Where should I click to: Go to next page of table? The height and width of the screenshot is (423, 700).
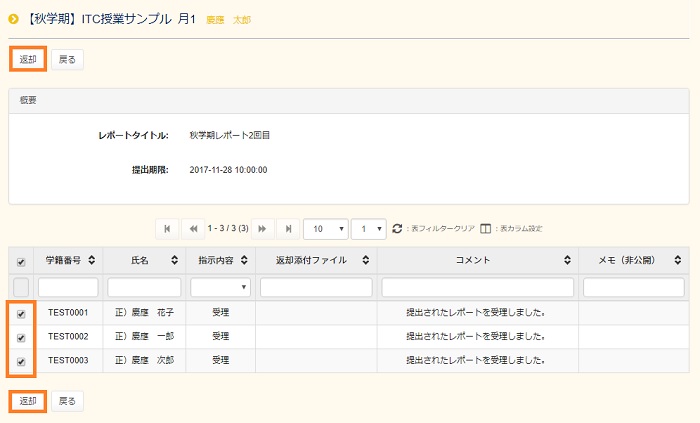pos(264,228)
